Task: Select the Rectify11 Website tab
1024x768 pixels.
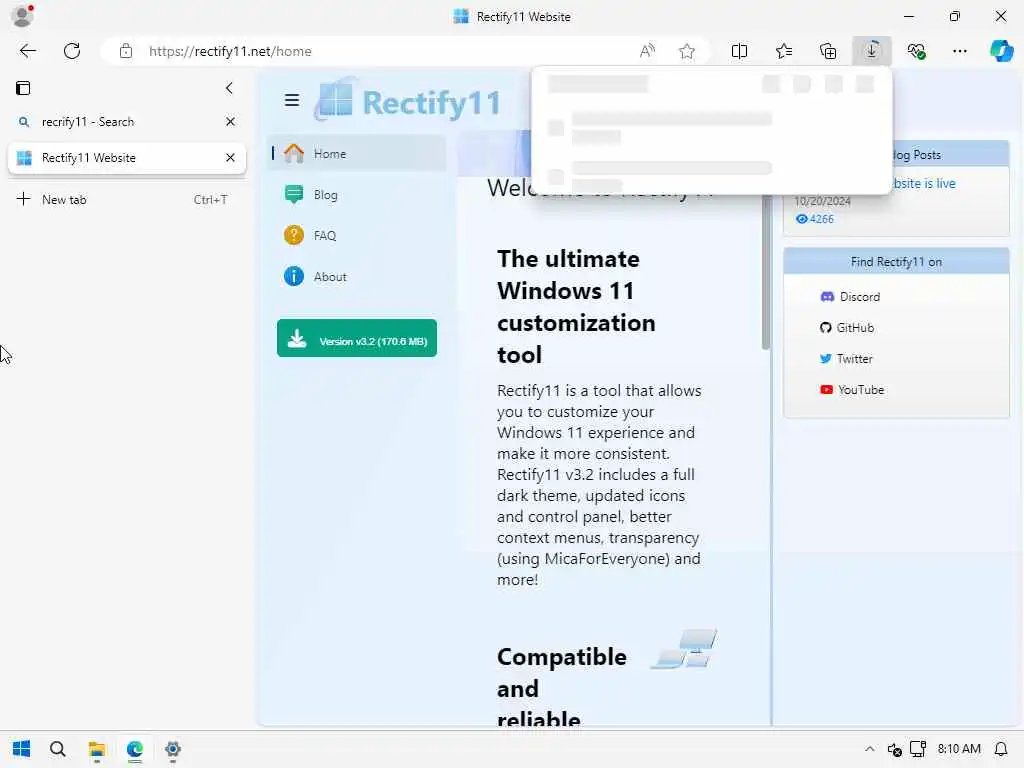Action: [127, 158]
